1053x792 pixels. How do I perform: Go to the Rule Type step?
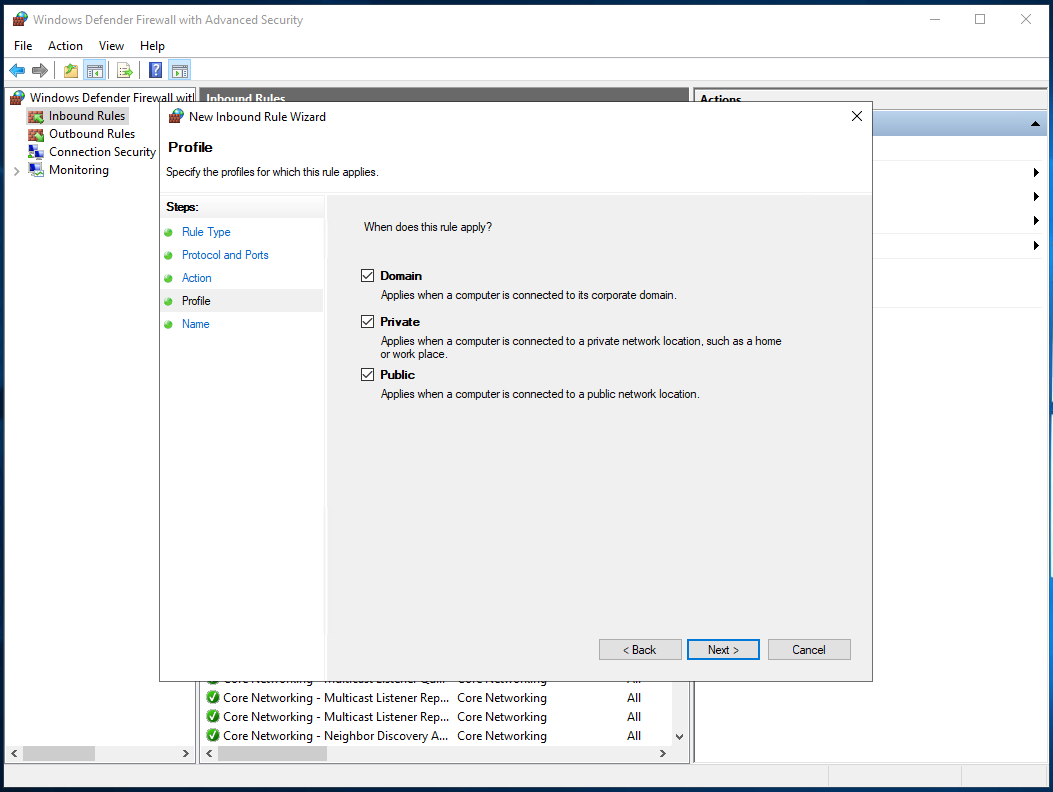[206, 232]
